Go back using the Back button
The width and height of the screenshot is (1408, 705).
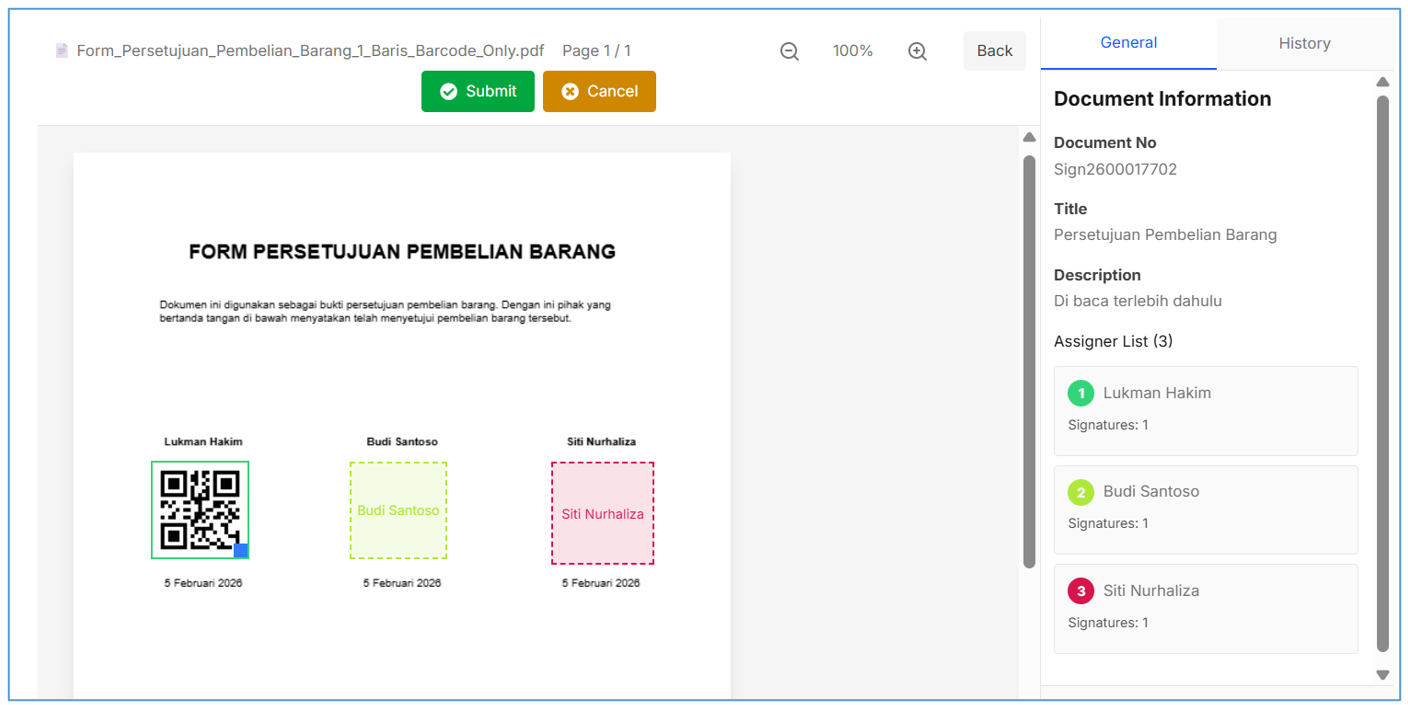coord(994,51)
